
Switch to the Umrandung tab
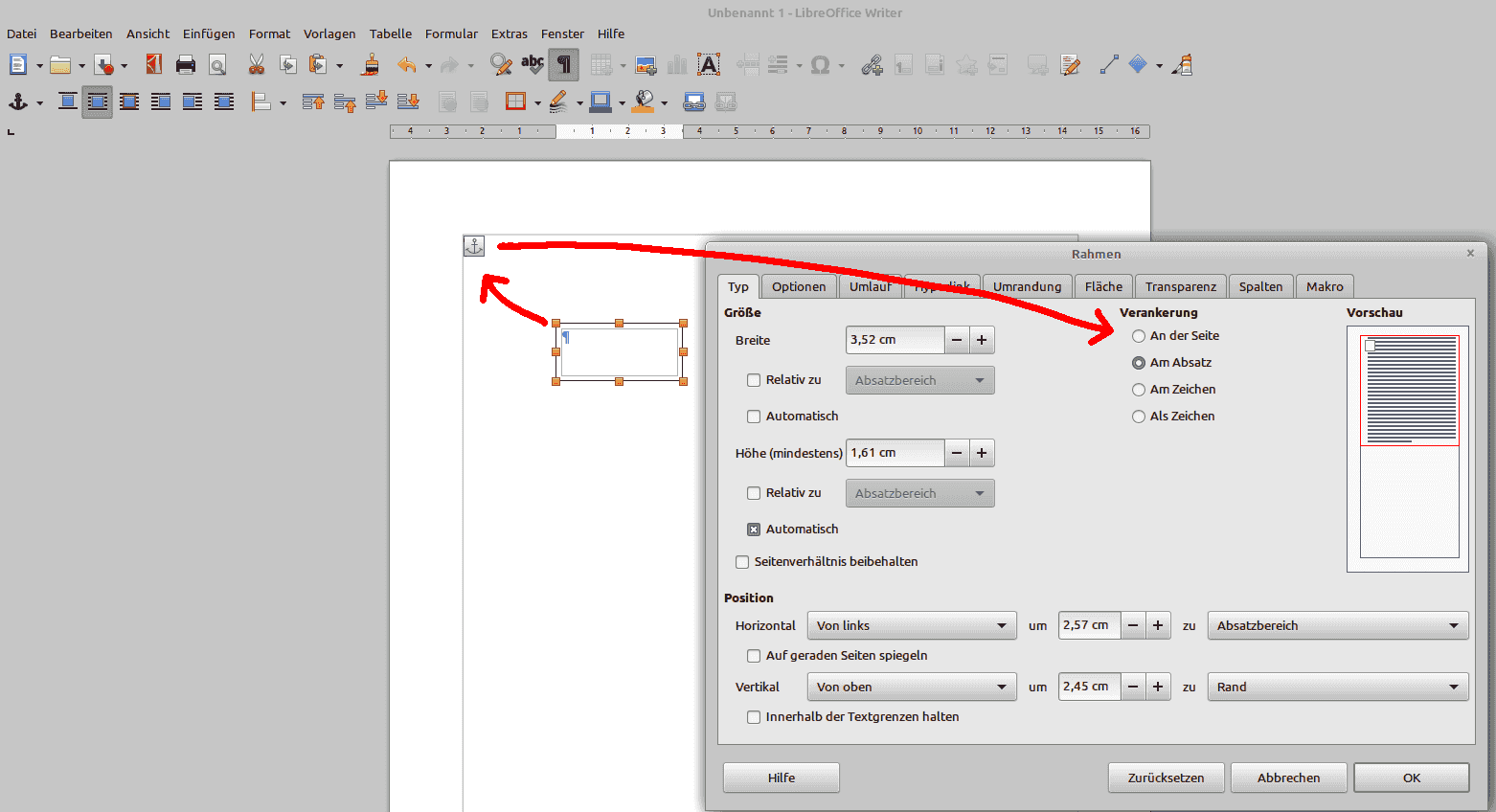1027,286
